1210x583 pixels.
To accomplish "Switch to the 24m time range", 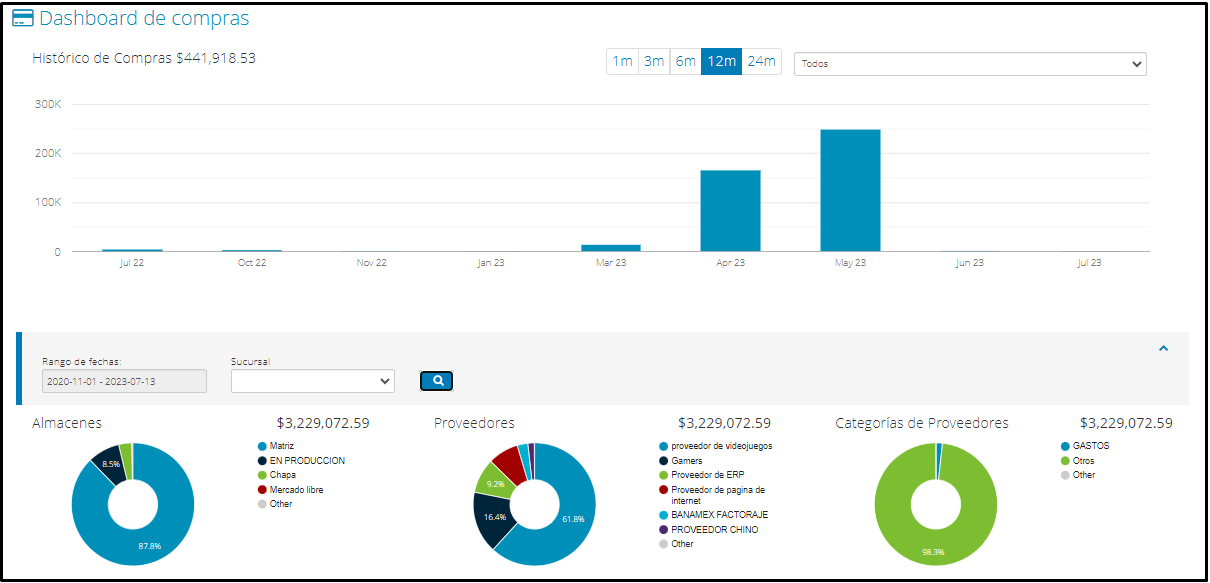I will tap(762, 61).
